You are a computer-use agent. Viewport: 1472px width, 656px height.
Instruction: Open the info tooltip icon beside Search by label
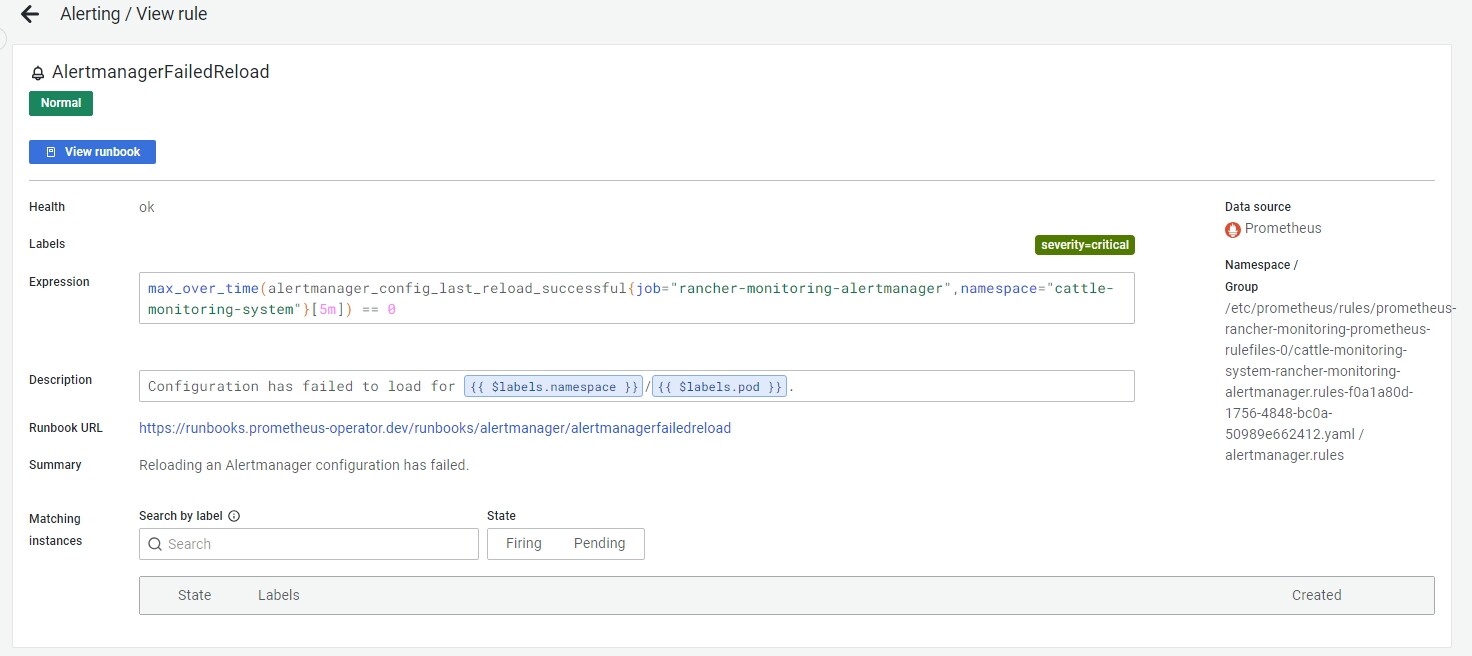[234, 516]
